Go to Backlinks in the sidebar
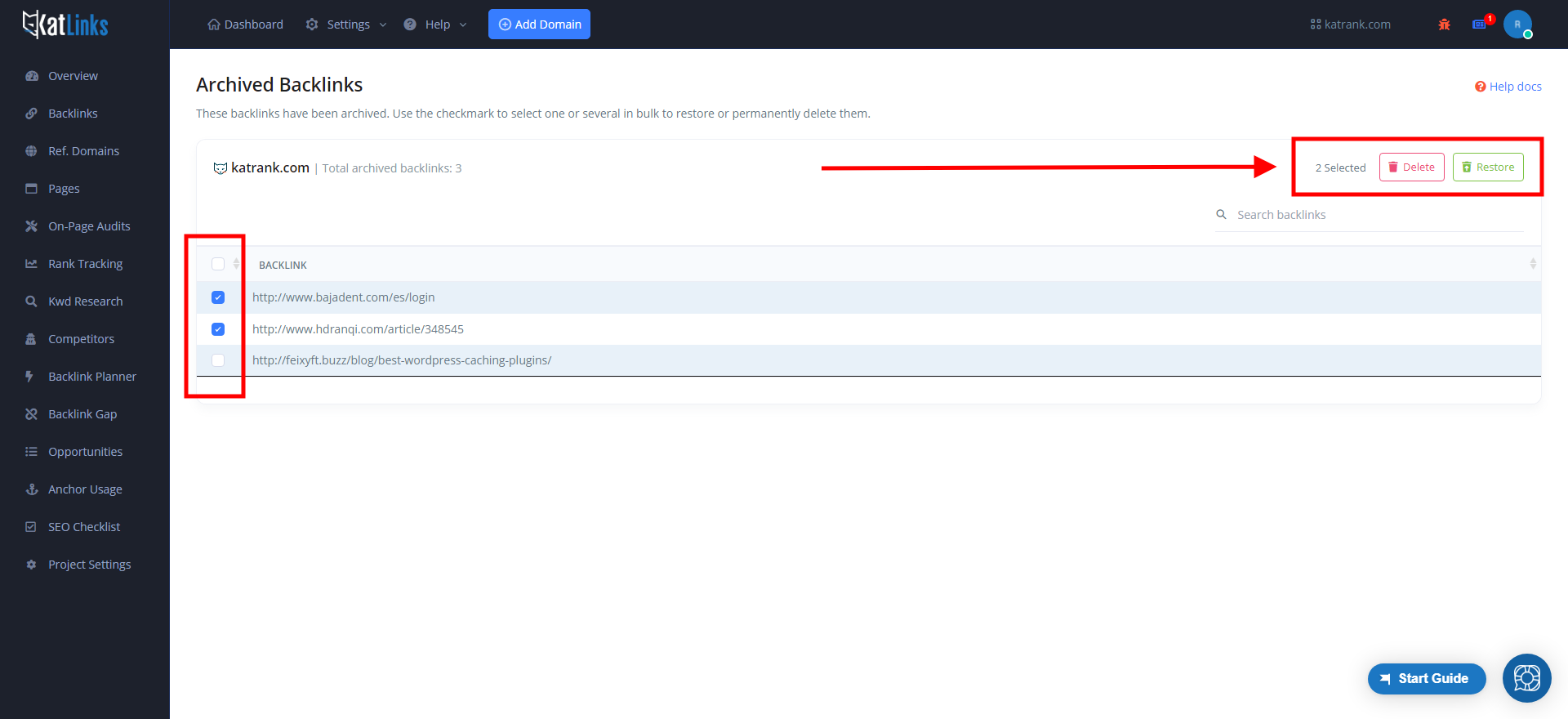Image resolution: width=1568 pixels, height=719 pixels. click(x=73, y=114)
